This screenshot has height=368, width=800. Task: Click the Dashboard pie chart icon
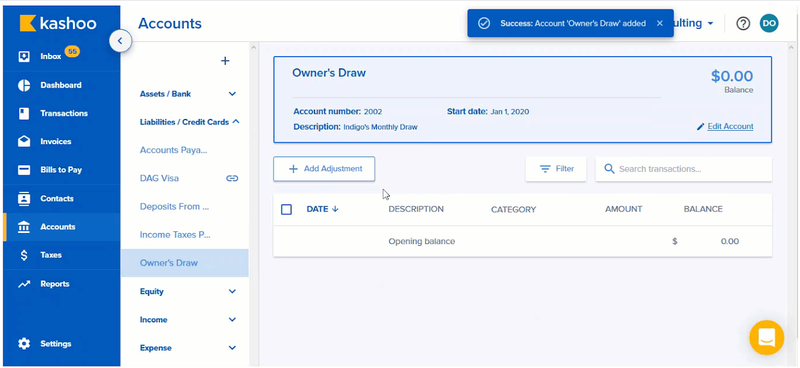click(x=24, y=85)
